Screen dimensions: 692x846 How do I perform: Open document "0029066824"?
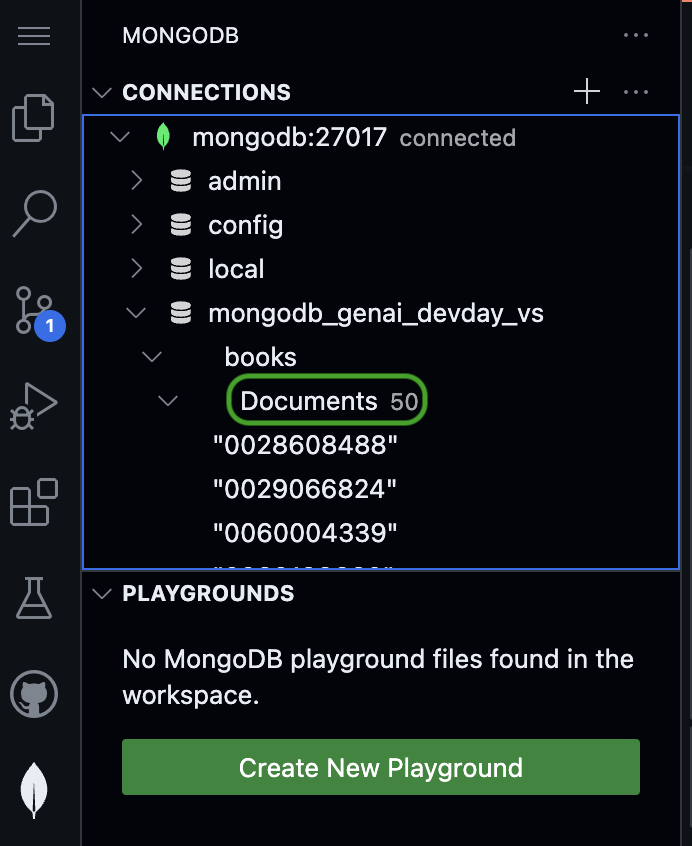click(381, 489)
